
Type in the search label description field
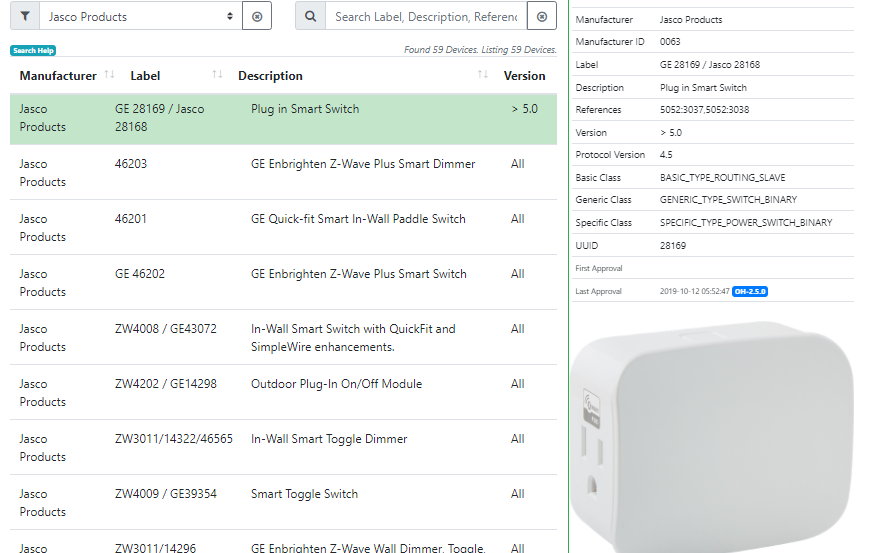click(x=426, y=17)
